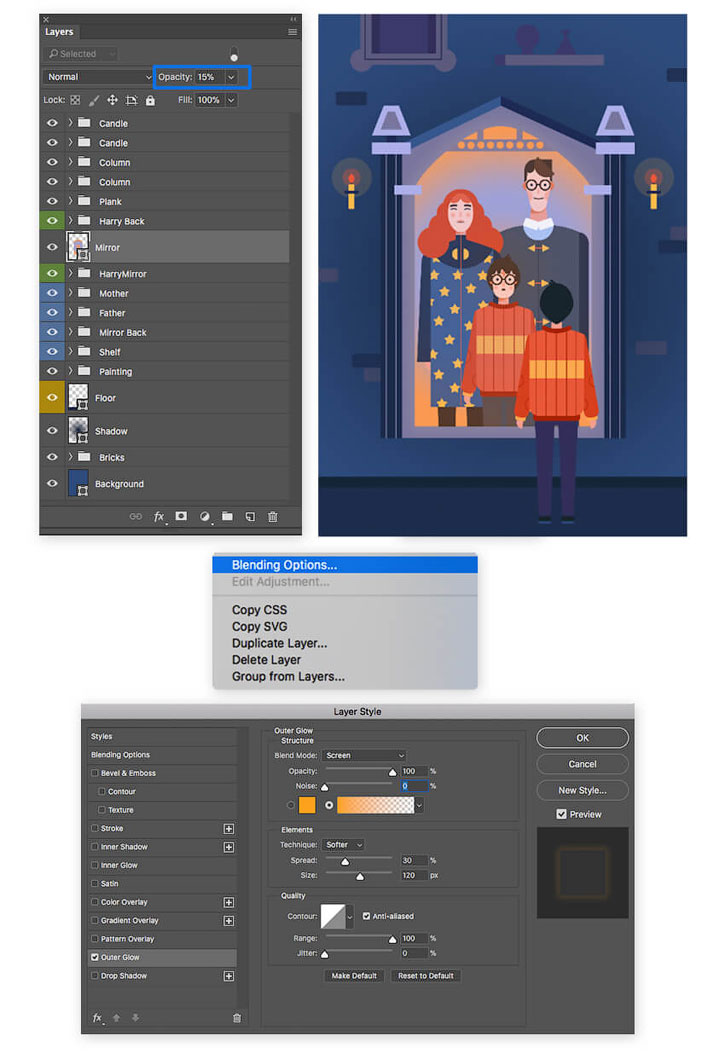Open the Normal blend mode dropdown in Layers
Image resolution: width=725 pixels, height=1059 pixels.
coord(99,77)
